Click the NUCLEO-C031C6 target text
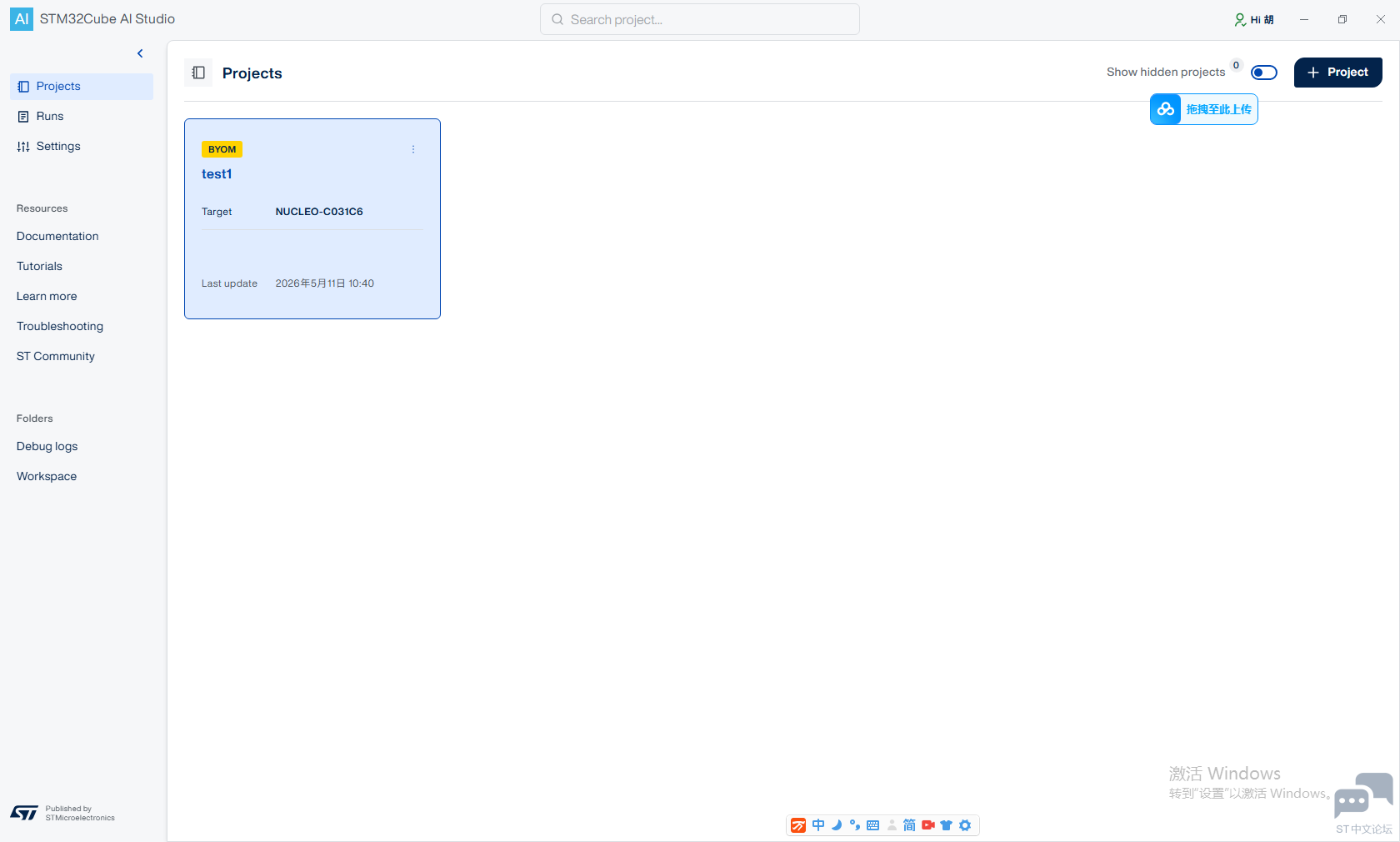 [x=319, y=212]
